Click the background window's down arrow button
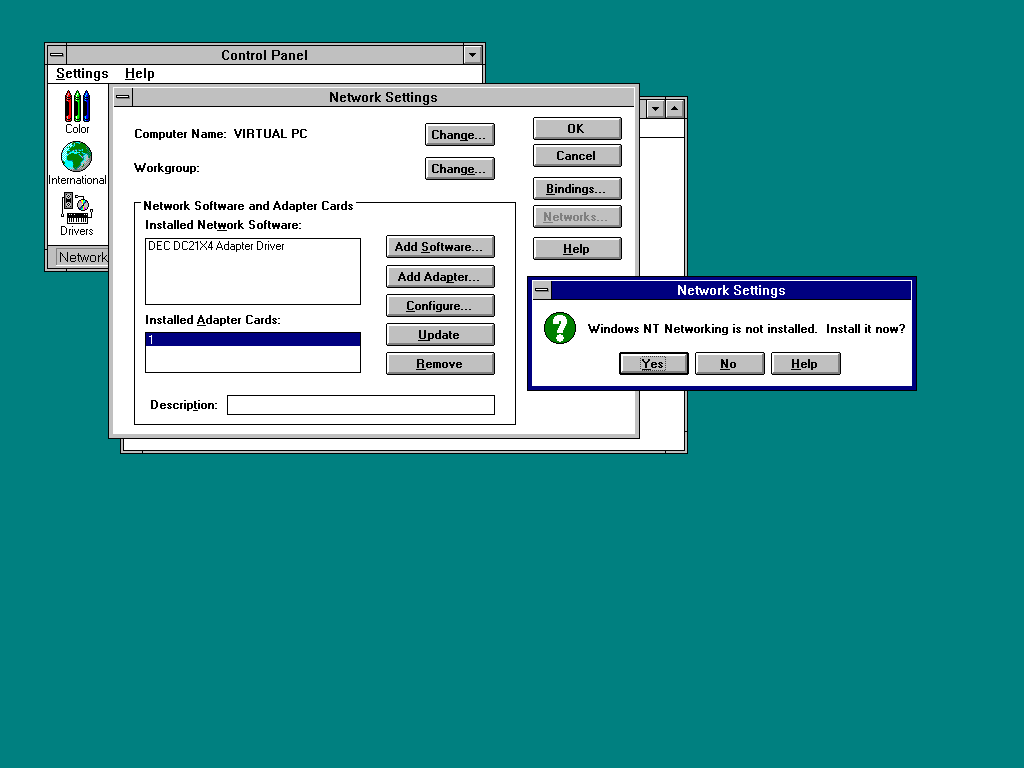 coord(655,108)
